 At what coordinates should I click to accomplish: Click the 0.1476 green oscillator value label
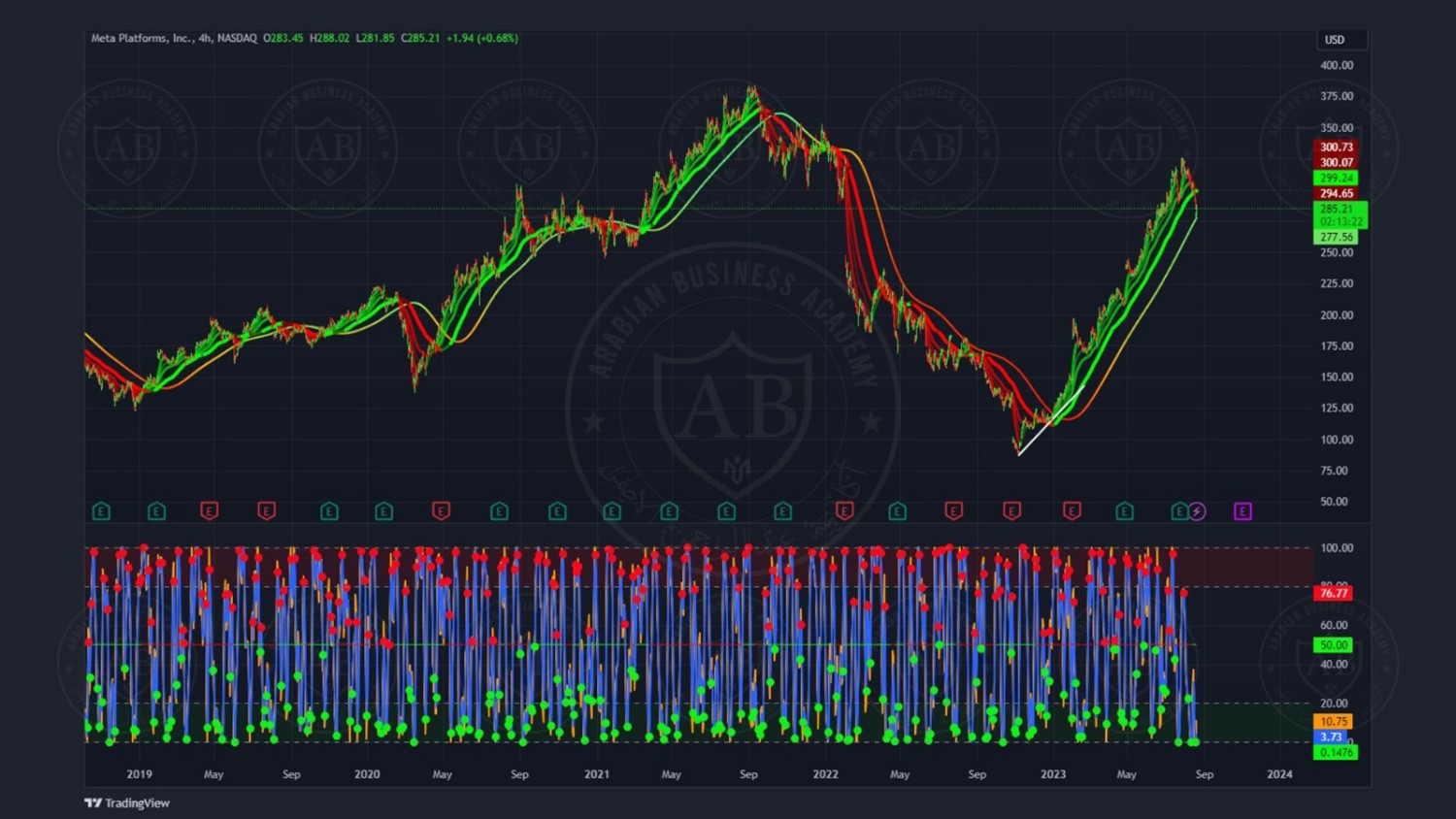(x=1337, y=752)
